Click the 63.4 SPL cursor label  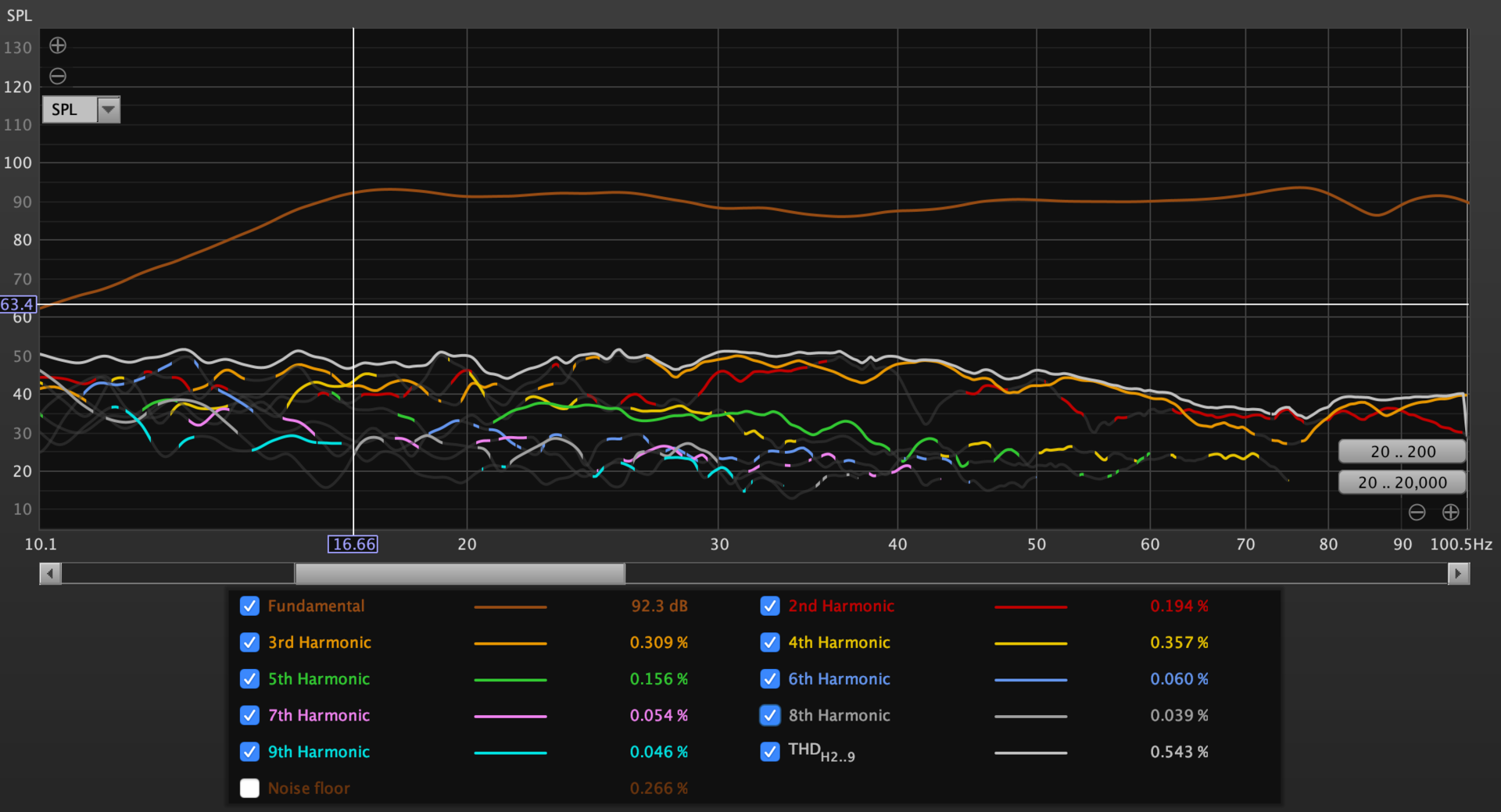(18, 304)
